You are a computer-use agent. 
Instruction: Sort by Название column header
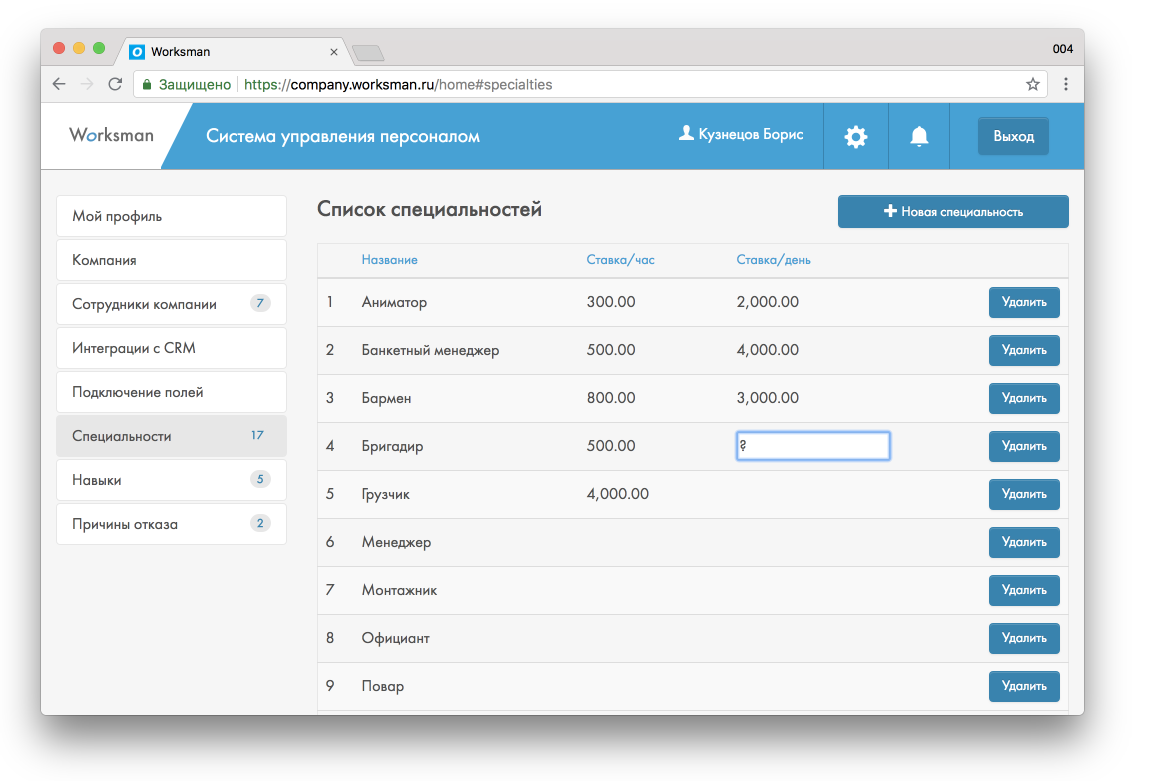point(389,260)
